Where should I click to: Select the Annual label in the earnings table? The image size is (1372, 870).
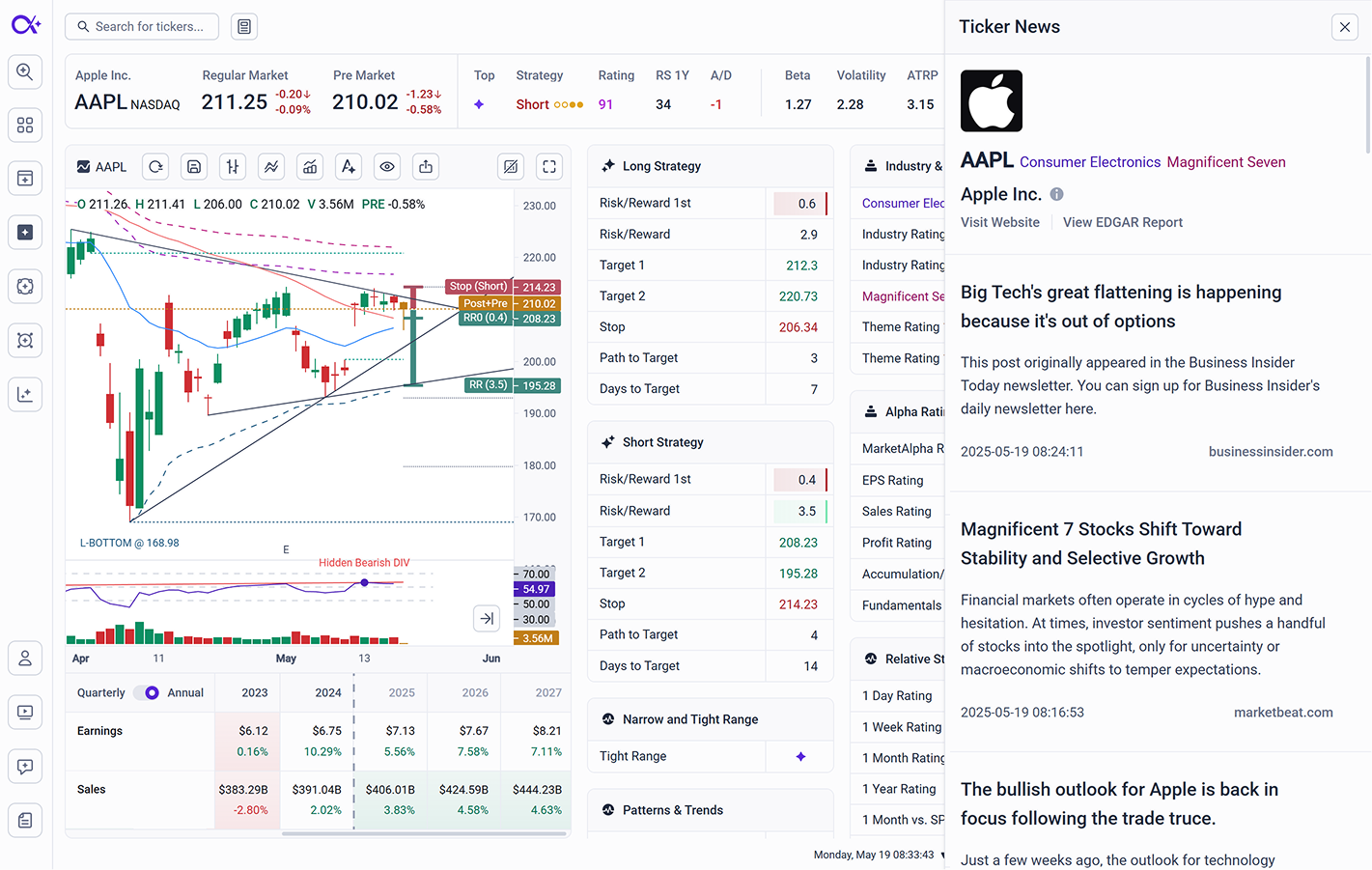[x=185, y=693]
